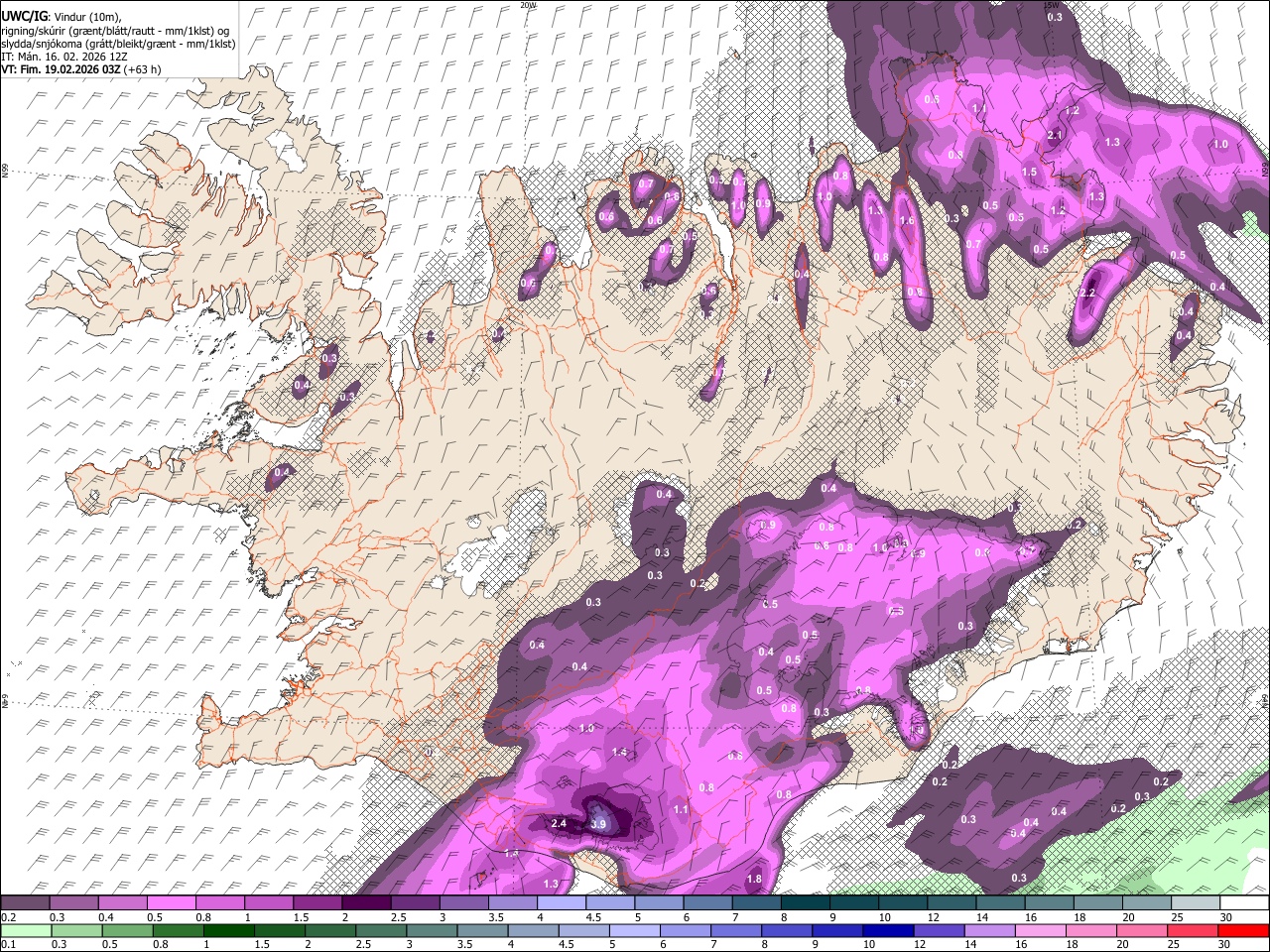Select the pale grey 25–30 snow scale swatch
This screenshot has width=1270, height=952.
click(x=1195, y=903)
